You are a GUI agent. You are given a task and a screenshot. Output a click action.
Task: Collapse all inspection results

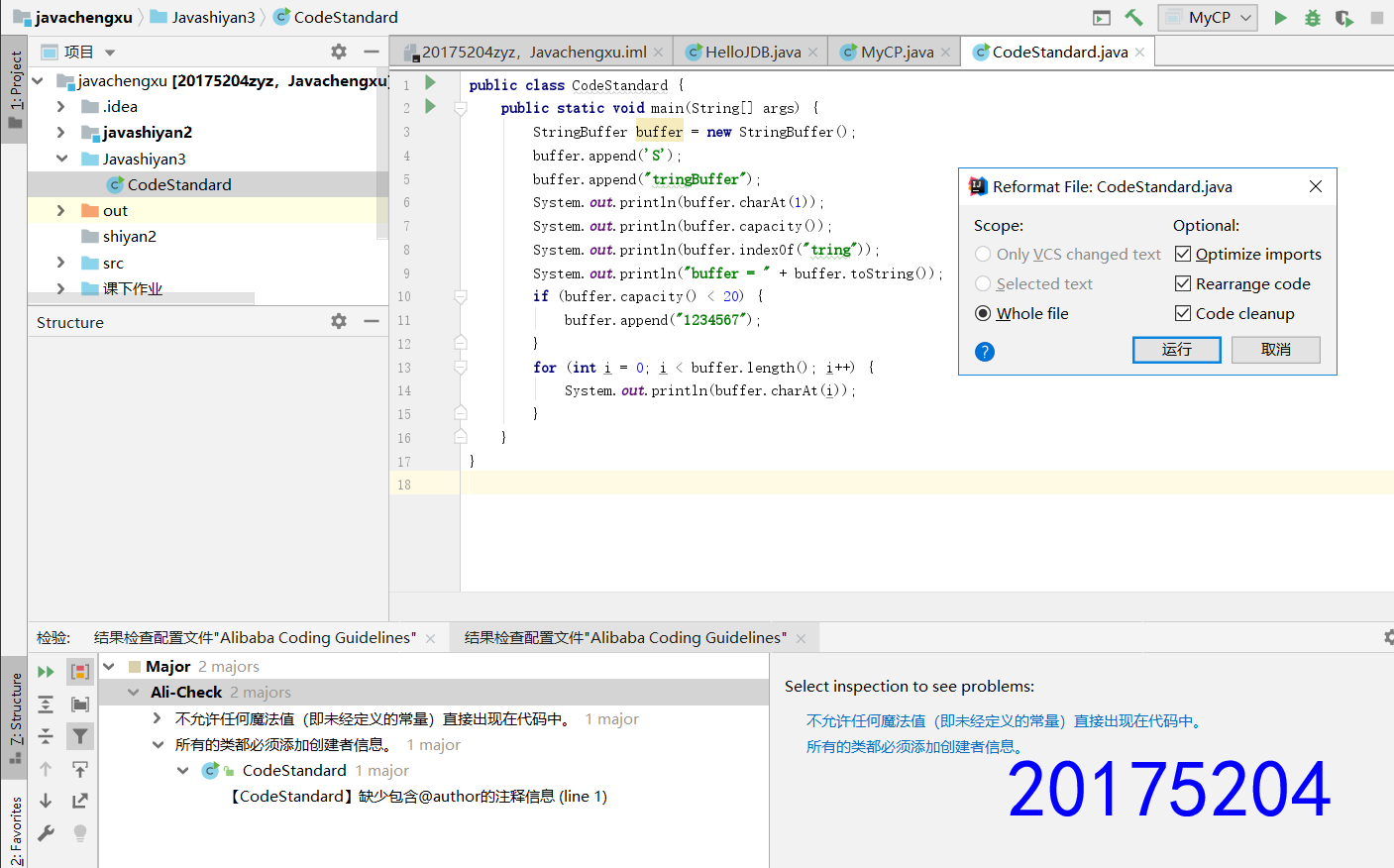[46, 736]
